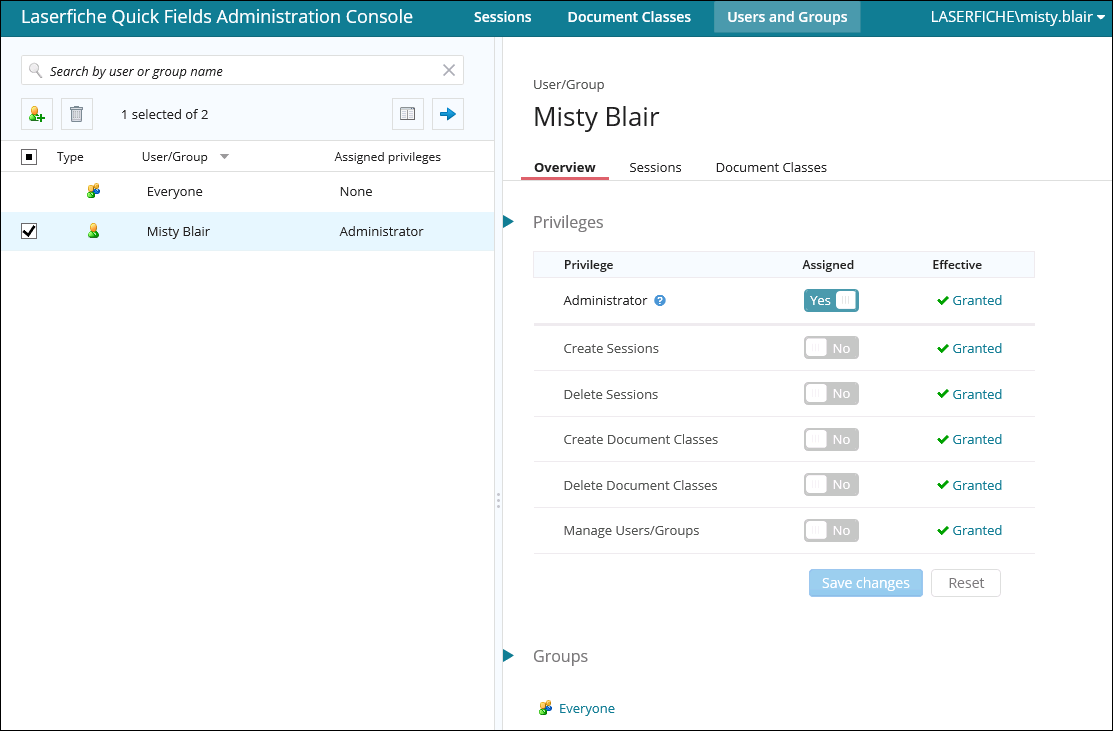Switch to the Sessions detail tab
The width and height of the screenshot is (1113, 731).
pos(655,167)
